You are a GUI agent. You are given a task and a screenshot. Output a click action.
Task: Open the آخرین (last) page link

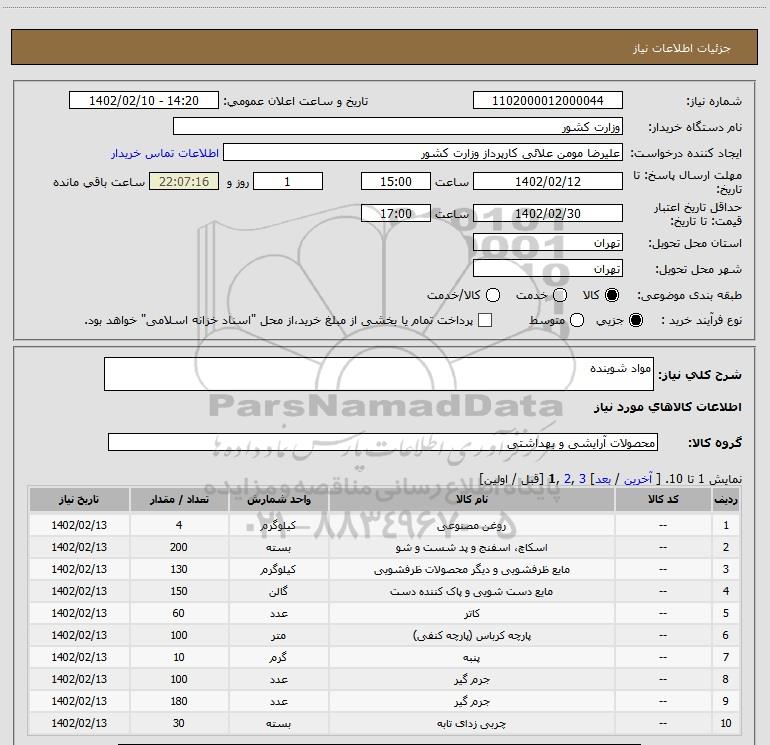coord(637,479)
